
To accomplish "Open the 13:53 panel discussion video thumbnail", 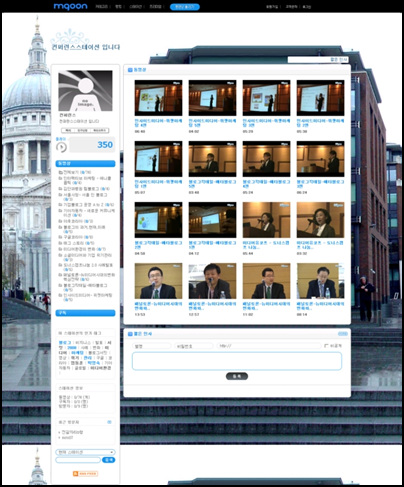I will pos(158,281).
